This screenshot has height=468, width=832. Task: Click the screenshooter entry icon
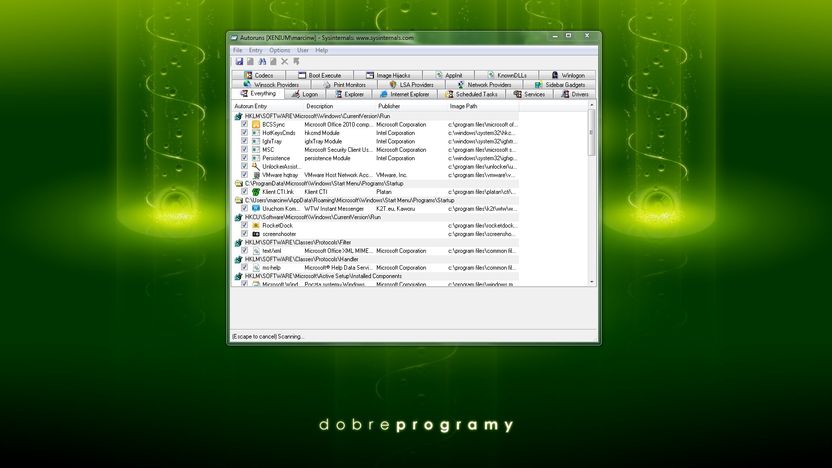pyautogui.click(x=256, y=234)
